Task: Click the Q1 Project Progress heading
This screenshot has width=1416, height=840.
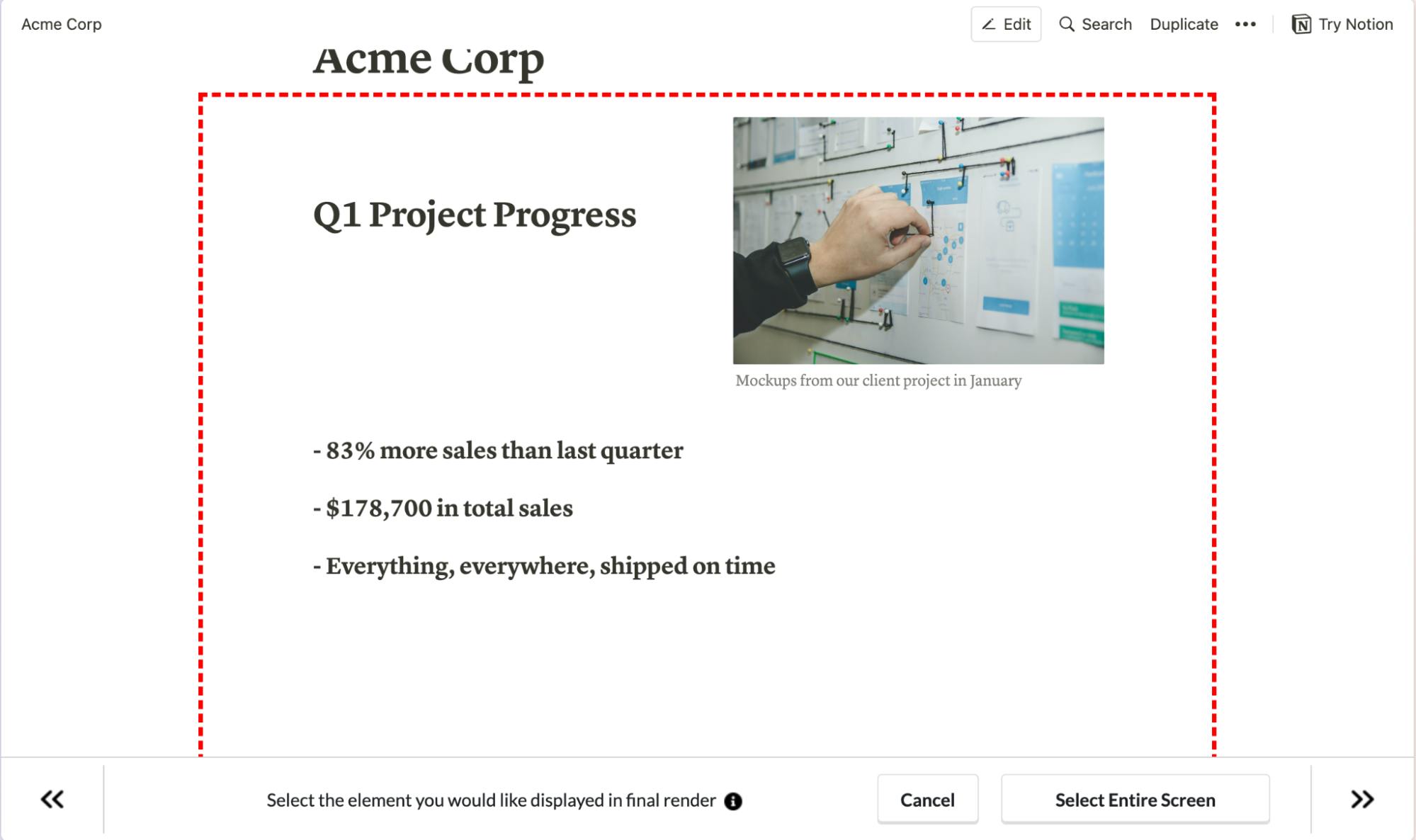Action: click(475, 213)
